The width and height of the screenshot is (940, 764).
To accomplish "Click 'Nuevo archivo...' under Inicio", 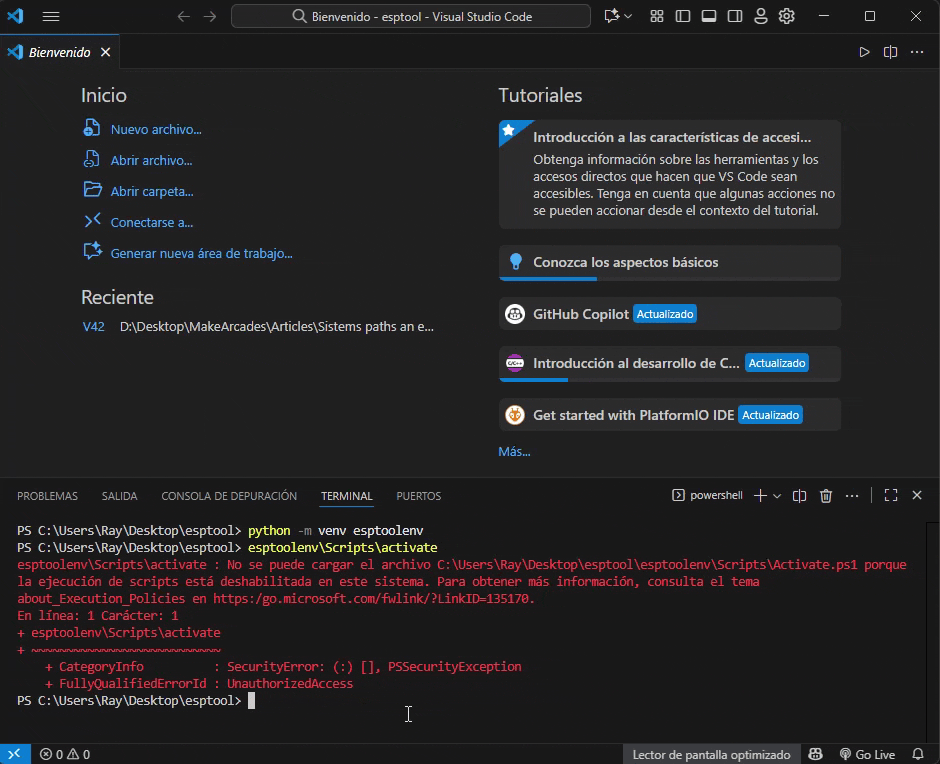I will click(x=156, y=129).
